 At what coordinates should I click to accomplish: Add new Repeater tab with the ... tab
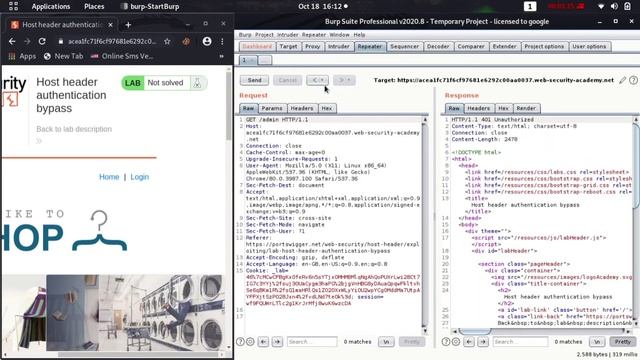[264, 60]
